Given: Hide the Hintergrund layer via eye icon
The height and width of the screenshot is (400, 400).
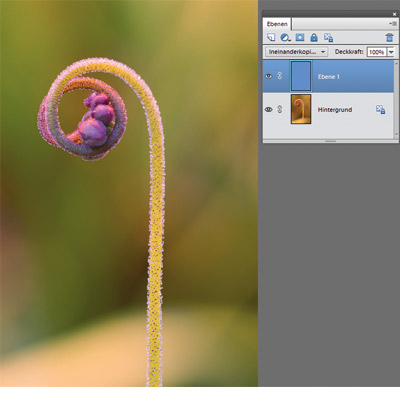Looking at the screenshot, I should click(268, 109).
